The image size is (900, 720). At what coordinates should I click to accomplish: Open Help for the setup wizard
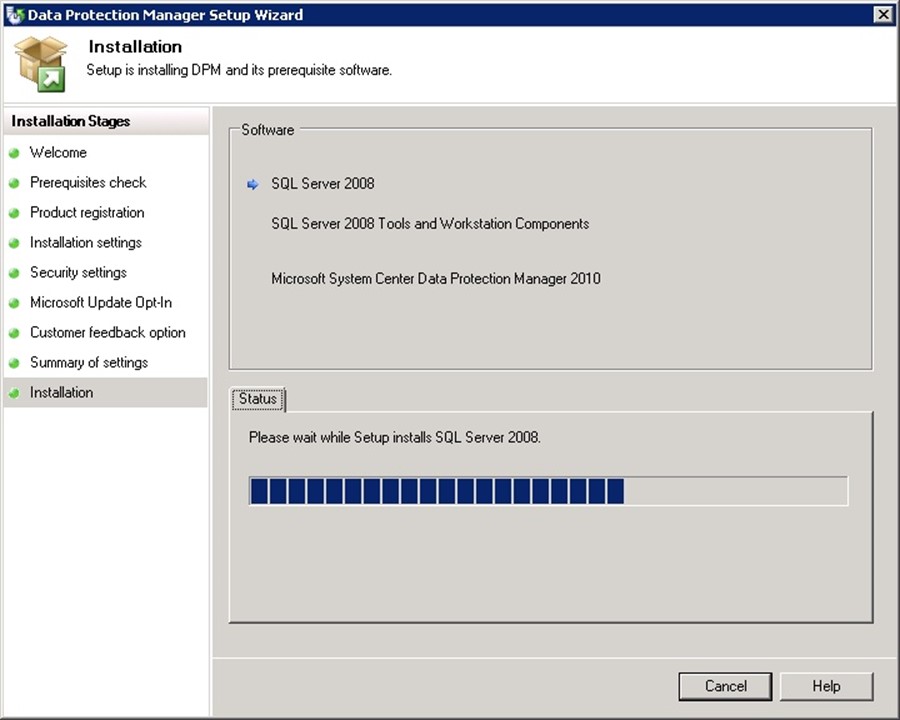point(826,686)
